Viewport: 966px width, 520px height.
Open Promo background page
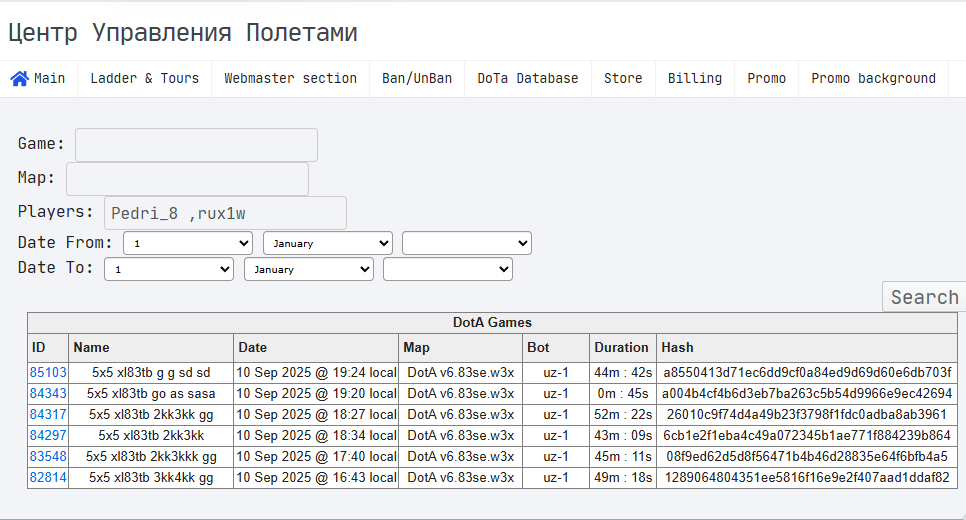pos(873,79)
